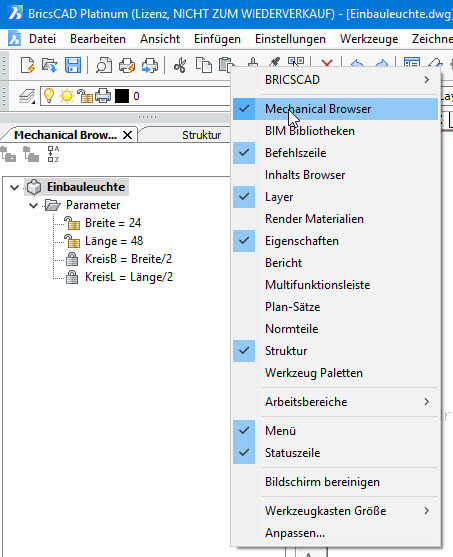Viewport: 453px width, 557px height.
Task: Click the Open file icon
Action: tap(50, 65)
